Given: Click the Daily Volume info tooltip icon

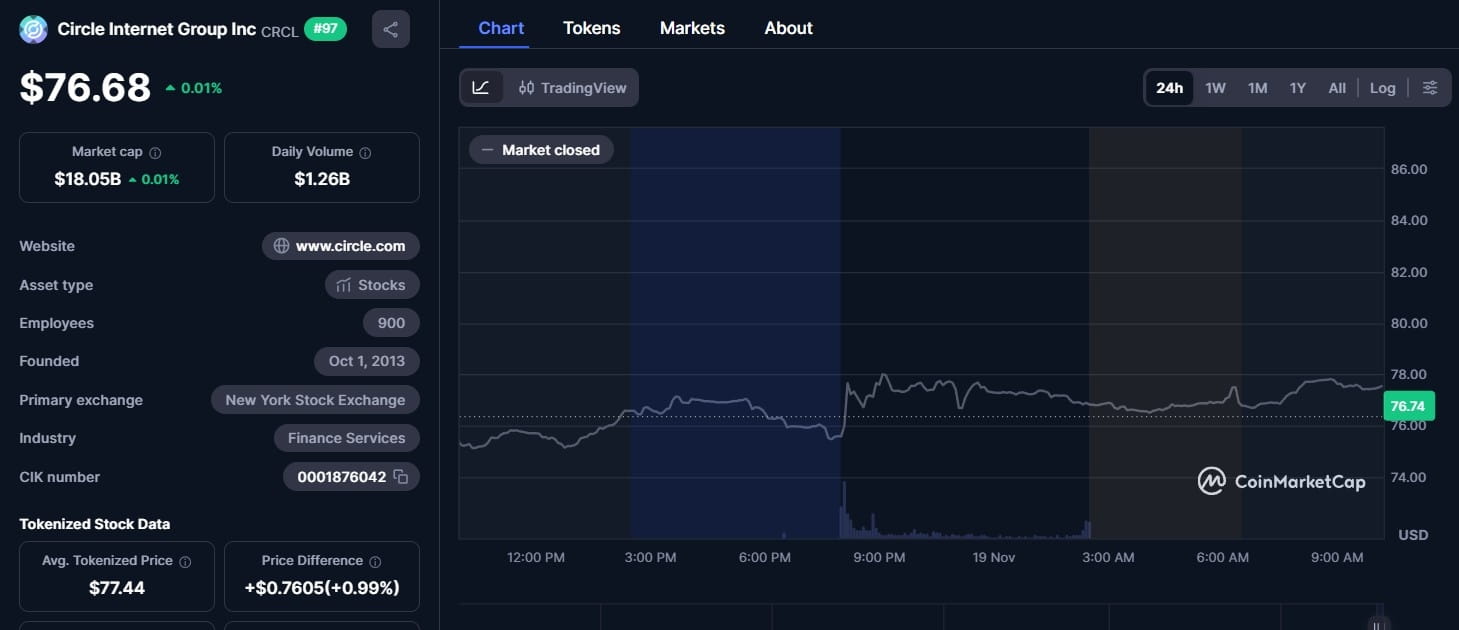Looking at the screenshot, I should pyautogui.click(x=364, y=151).
